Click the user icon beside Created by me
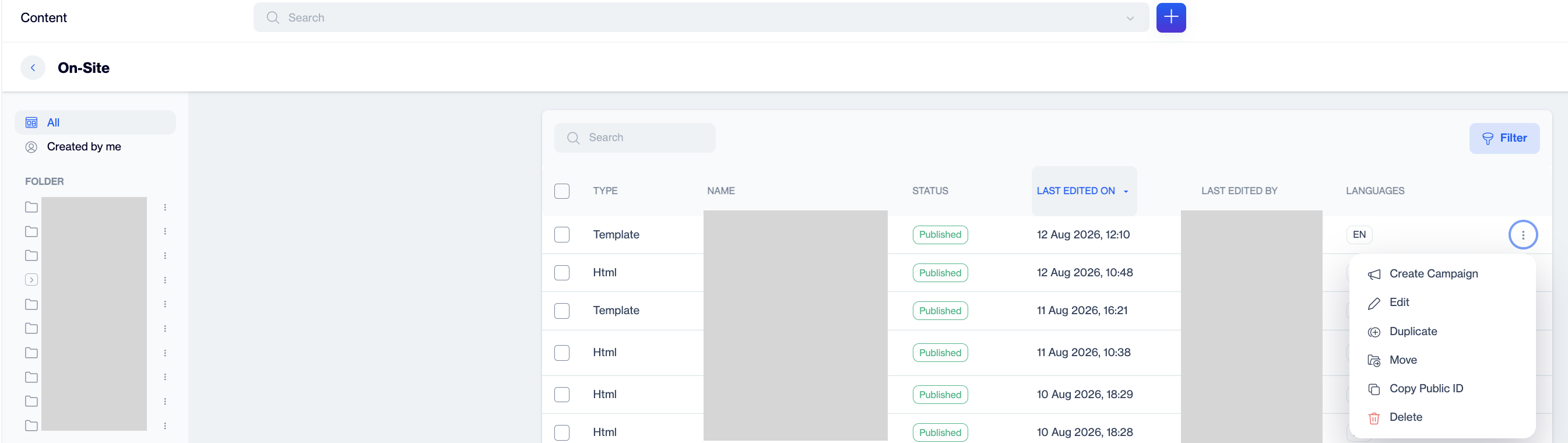1568x443 pixels. pos(31,147)
